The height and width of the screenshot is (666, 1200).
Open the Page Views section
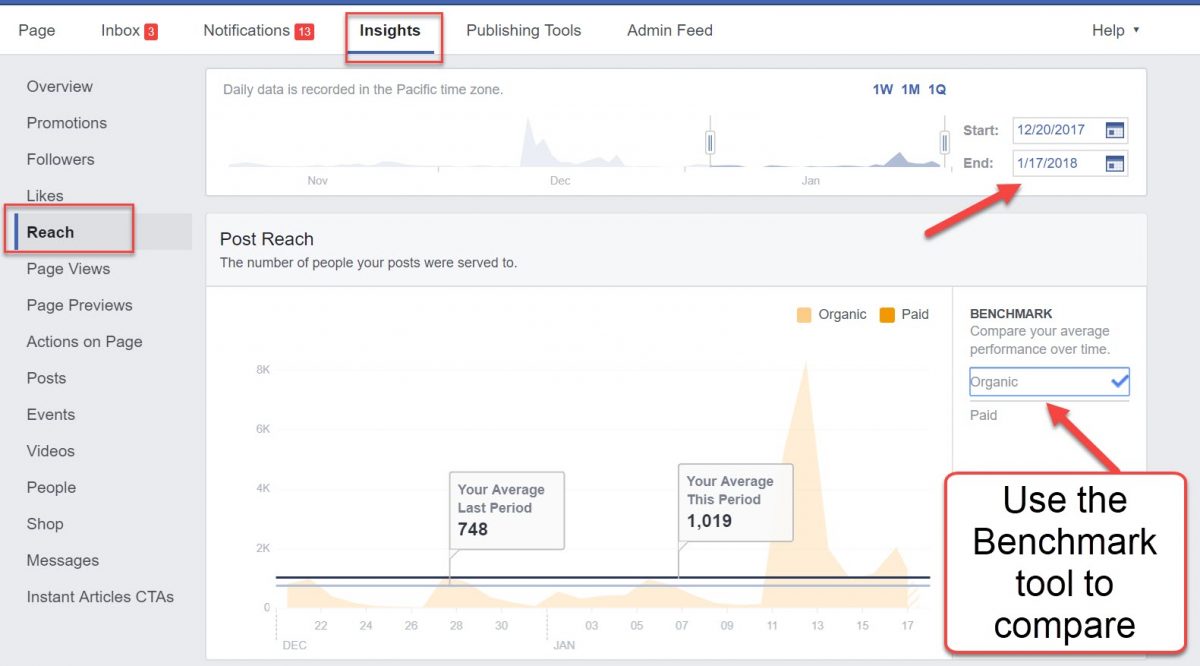[68, 268]
